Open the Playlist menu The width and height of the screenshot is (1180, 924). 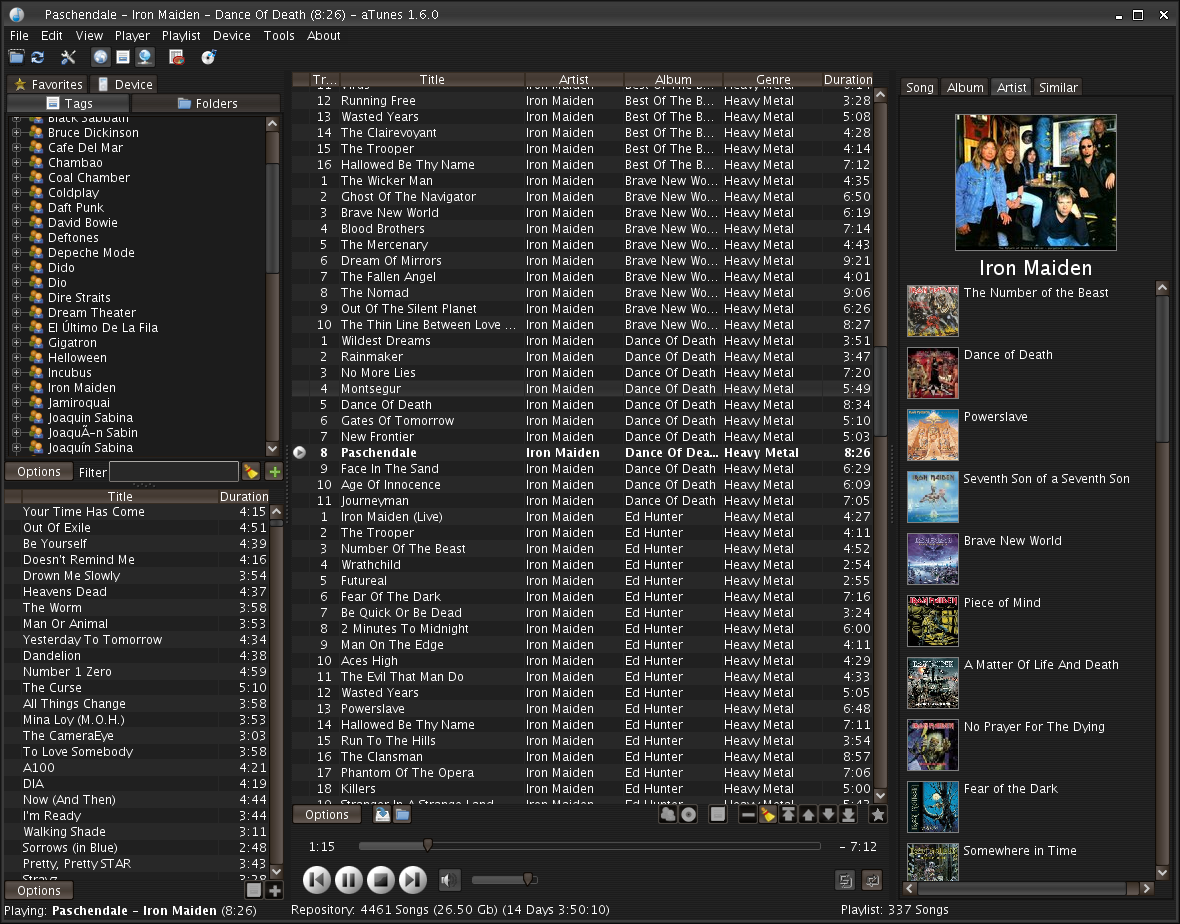point(181,36)
